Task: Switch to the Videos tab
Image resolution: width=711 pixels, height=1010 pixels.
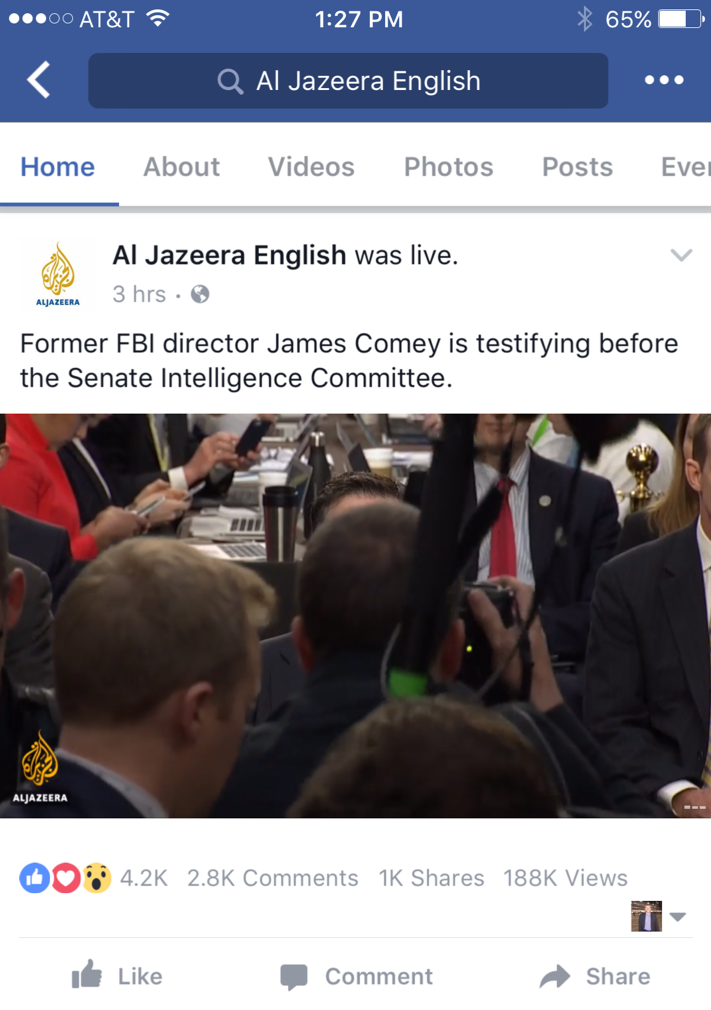Action: coord(311,167)
